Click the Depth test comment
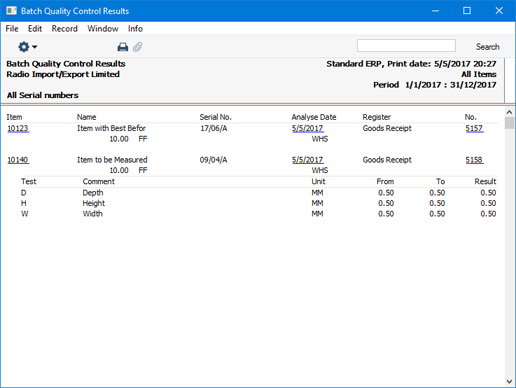This screenshot has height=388, width=516. 93,193
